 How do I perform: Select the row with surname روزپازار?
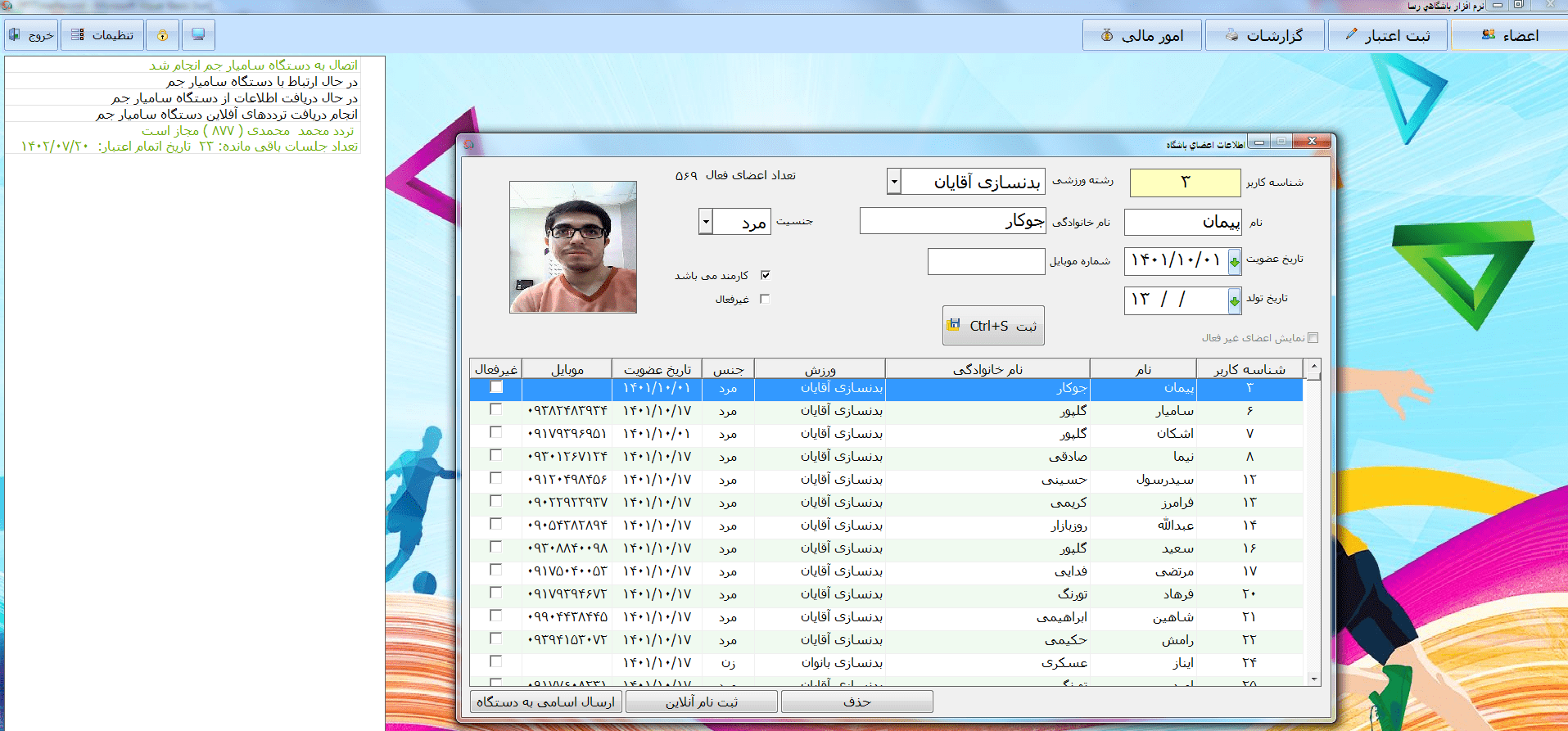pyautogui.click(x=887, y=525)
